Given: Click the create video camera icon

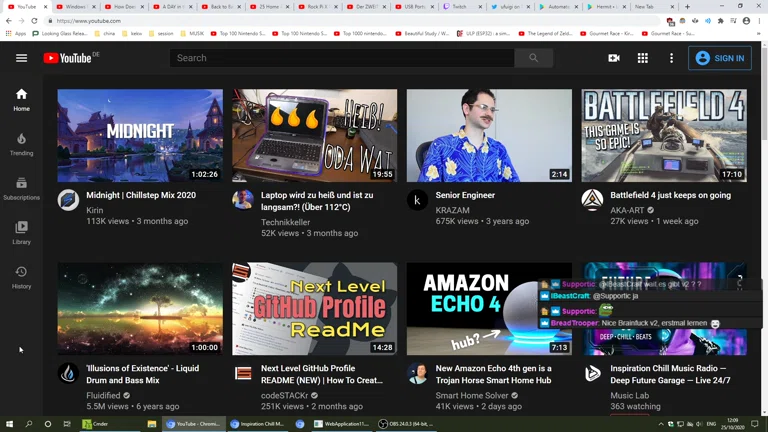Looking at the screenshot, I should (614, 58).
